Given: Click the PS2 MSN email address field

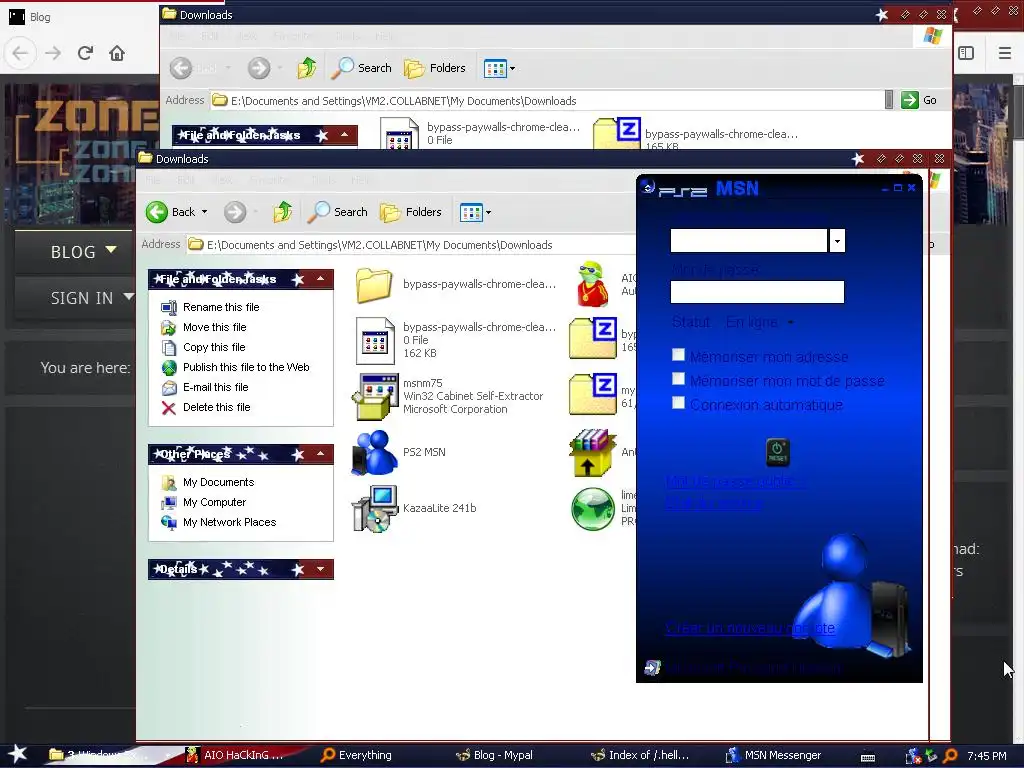Looking at the screenshot, I should point(749,240).
